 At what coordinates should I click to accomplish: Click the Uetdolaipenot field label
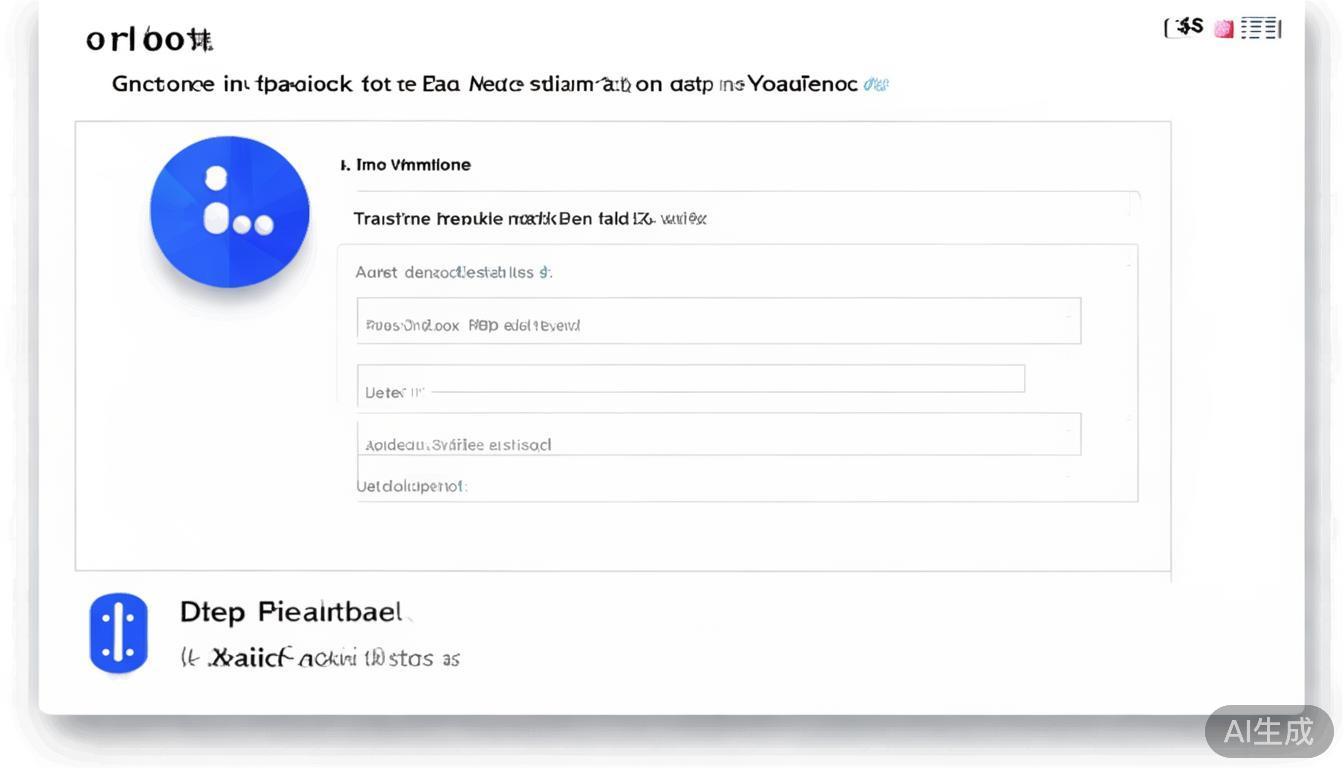tap(412, 487)
